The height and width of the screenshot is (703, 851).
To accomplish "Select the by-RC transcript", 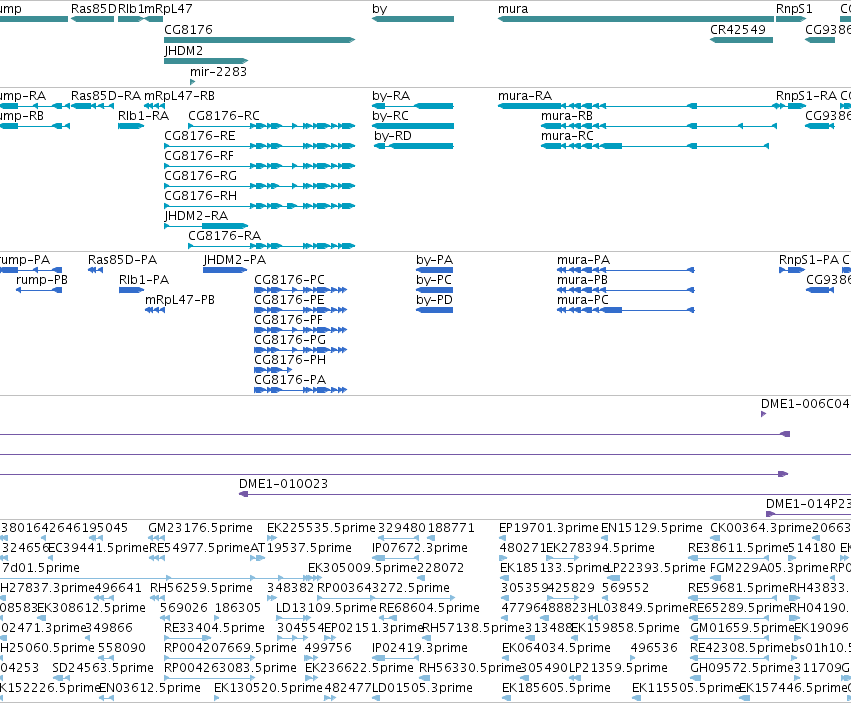I will click(x=413, y=126).
